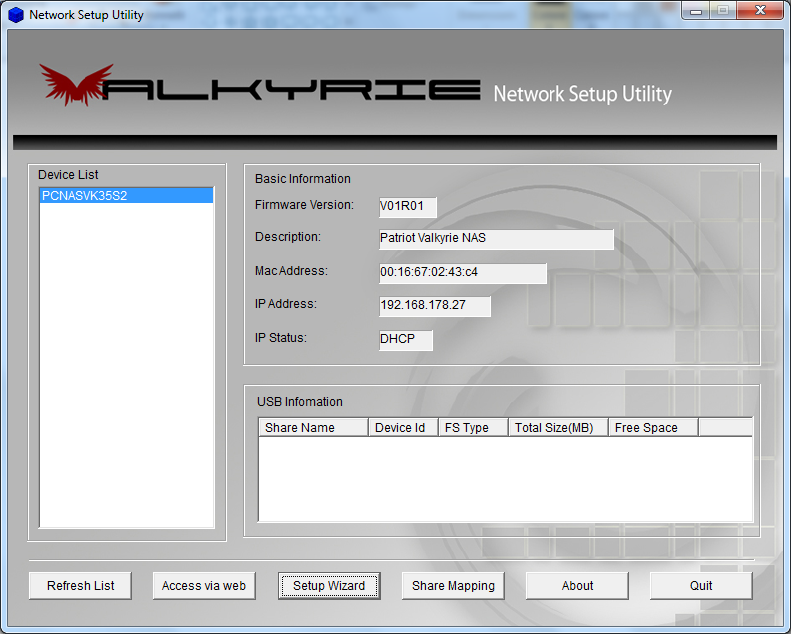
Task: Close the window with the X button
Action: point(761,11)
